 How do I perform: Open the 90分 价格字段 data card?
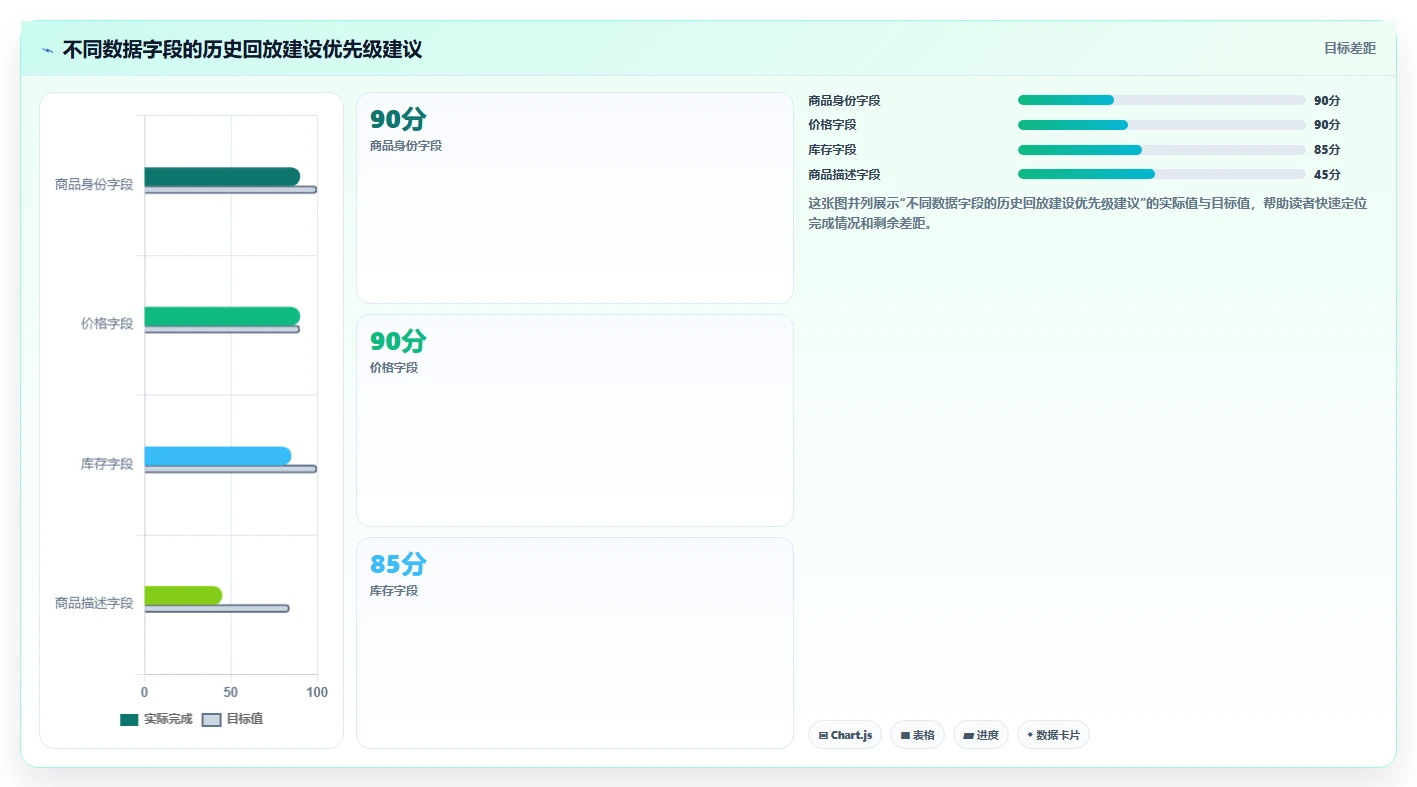coord(575,420)
